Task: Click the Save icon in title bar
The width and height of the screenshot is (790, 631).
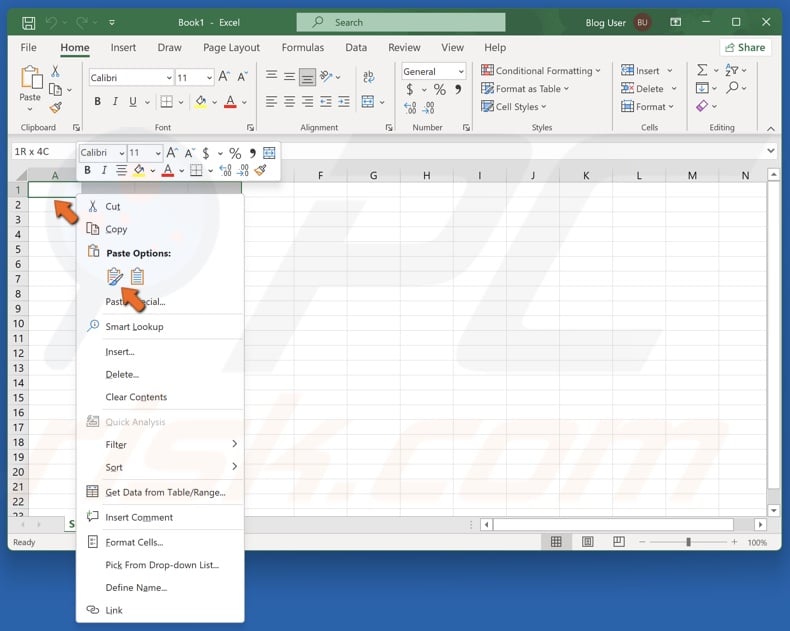Action: tap(28, 22)
